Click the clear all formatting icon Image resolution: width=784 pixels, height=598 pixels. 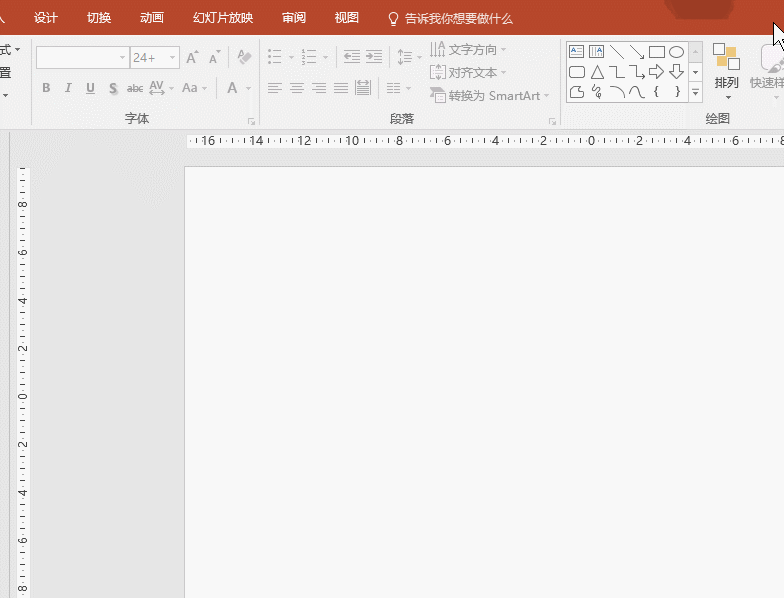244,58
